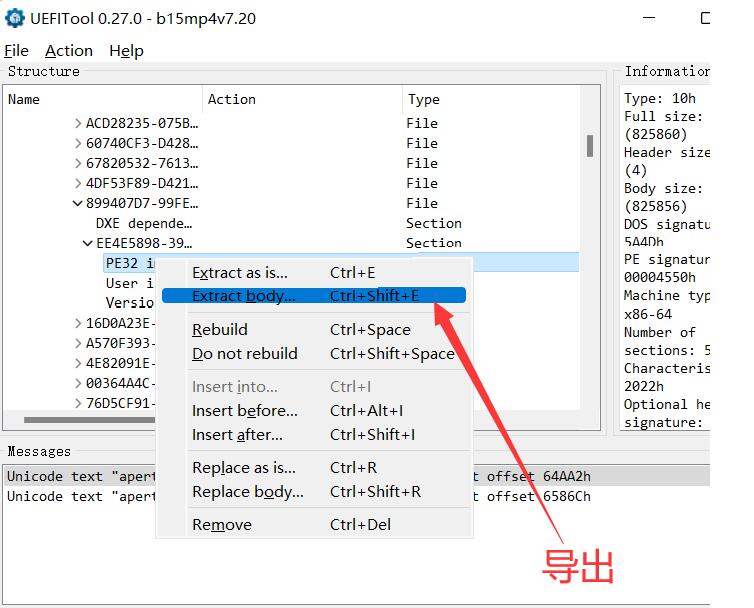Collapse the 899407D7-99FE file node

(x=77, y=203)
